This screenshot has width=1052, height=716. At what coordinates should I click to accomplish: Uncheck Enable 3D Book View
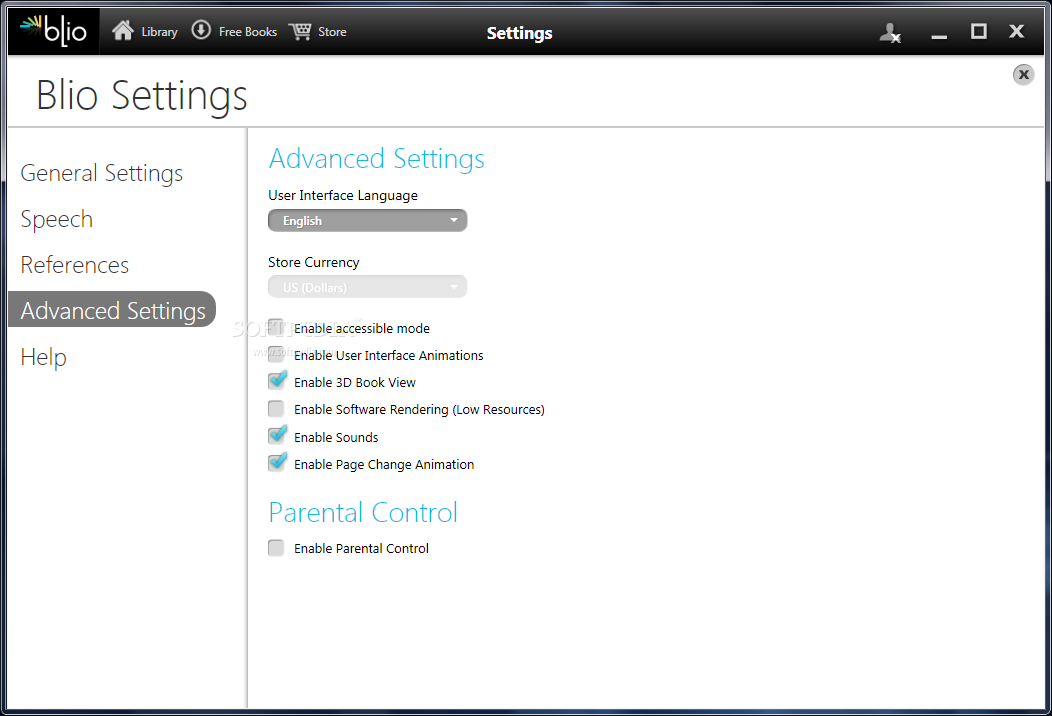pos(276,380)
